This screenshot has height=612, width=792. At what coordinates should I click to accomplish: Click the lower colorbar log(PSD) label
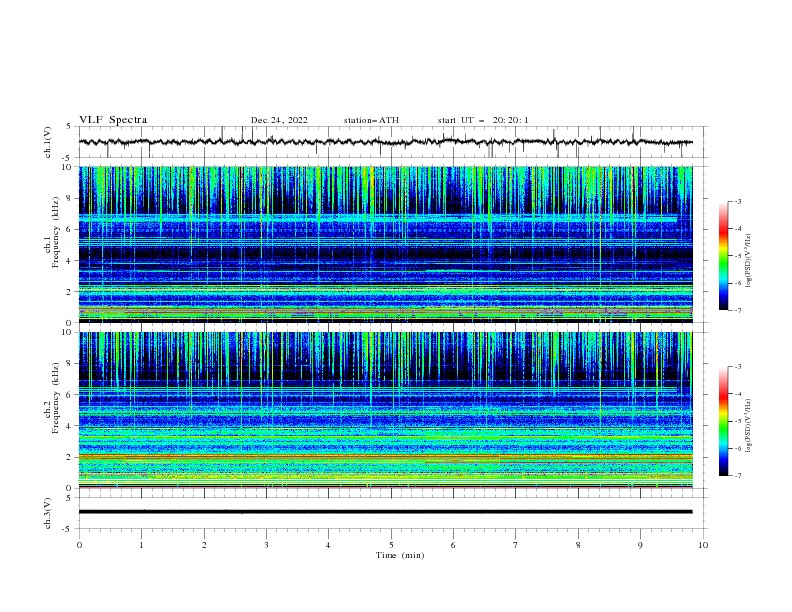point(749,426)
